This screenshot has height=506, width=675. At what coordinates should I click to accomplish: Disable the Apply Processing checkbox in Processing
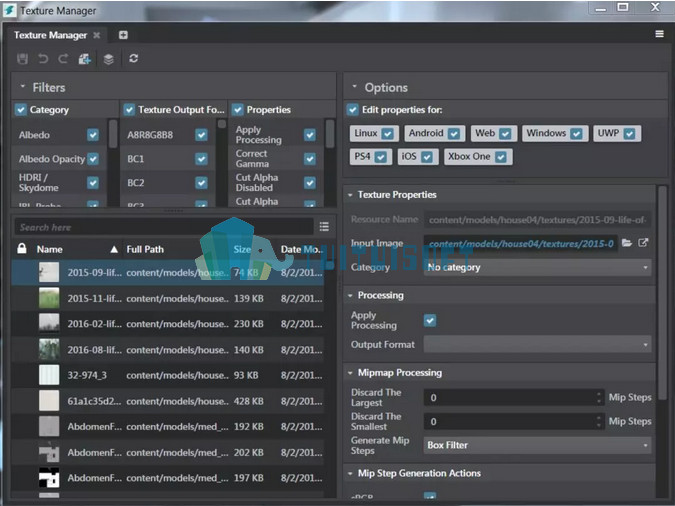pyautogui.click(x=430, y=320)
